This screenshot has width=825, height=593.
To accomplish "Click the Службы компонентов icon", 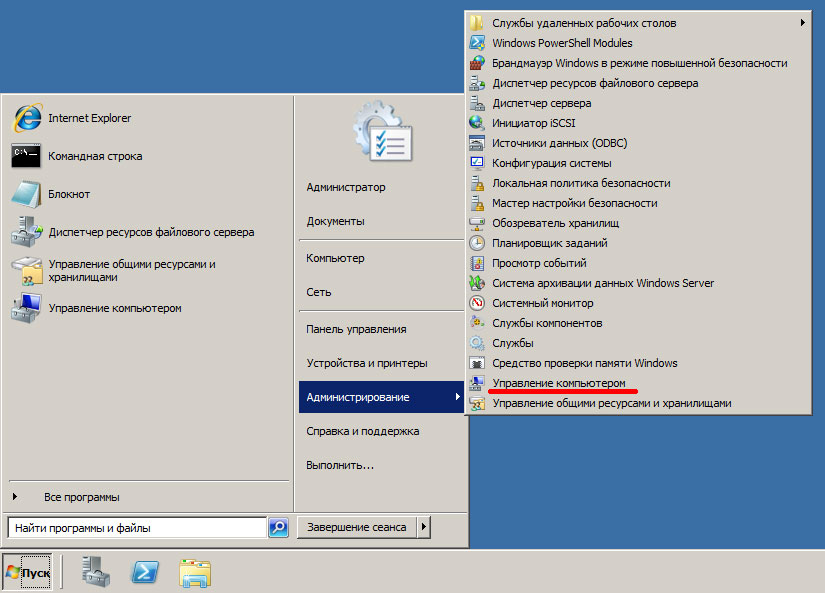I will tap(477, 323).
